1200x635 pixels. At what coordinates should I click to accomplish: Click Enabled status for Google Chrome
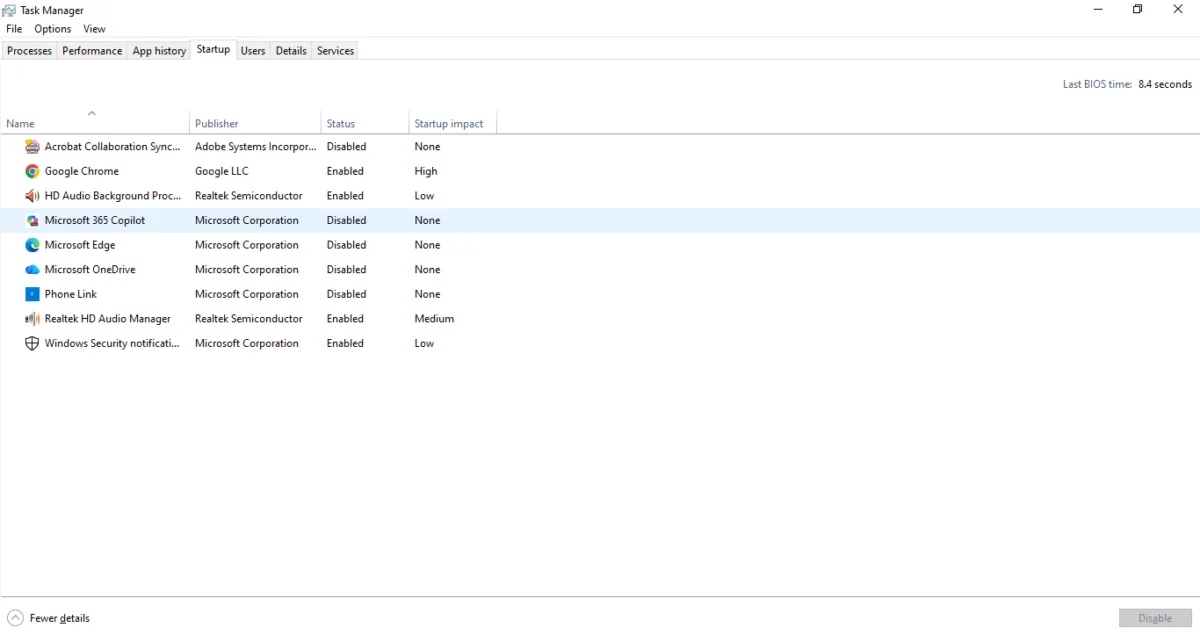click(x=345, y=171)
